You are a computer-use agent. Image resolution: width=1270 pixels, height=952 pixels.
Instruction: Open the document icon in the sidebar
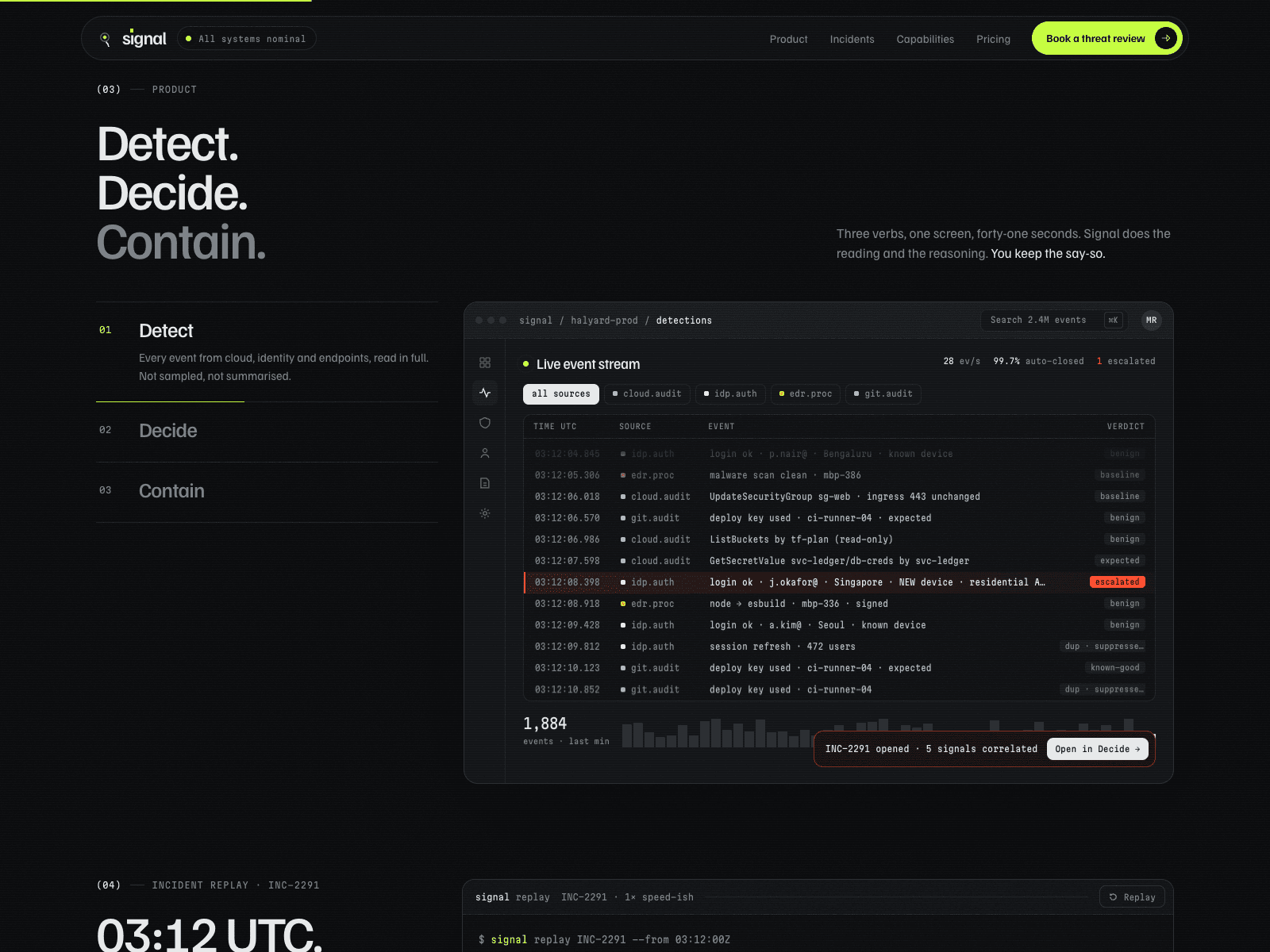click(x=485, y=483)
